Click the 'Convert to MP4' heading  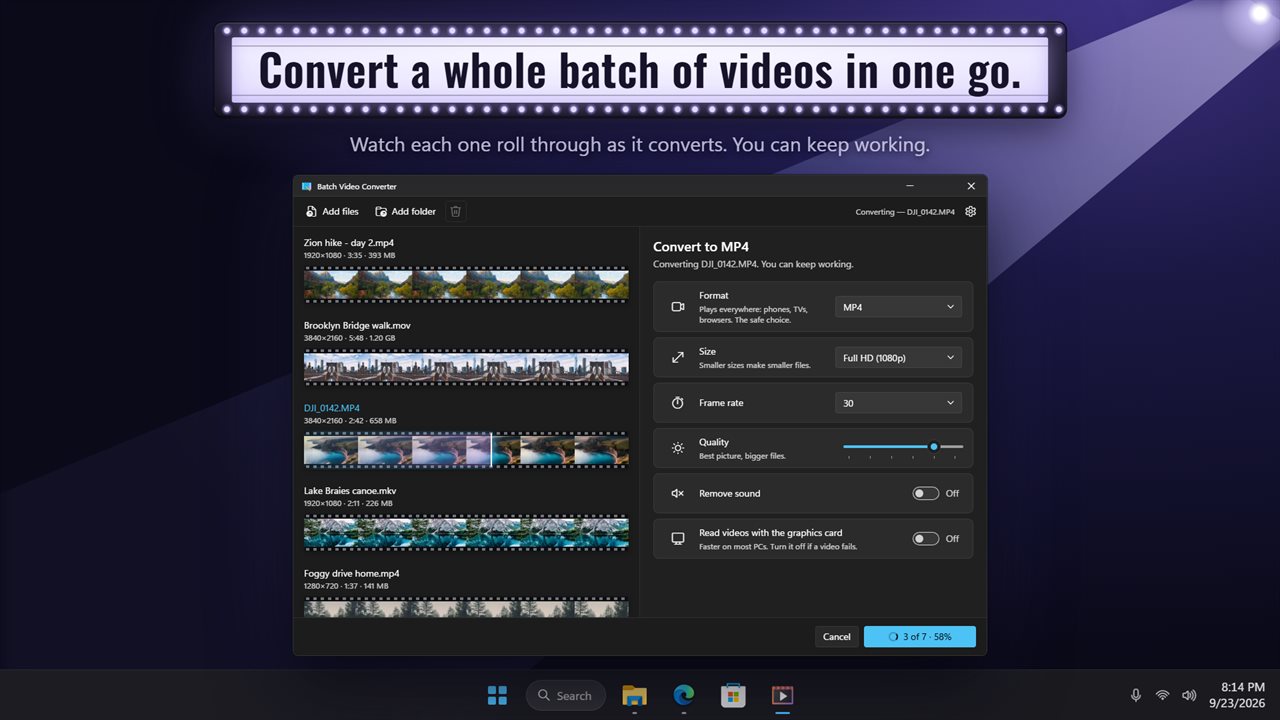click(701, 247)
